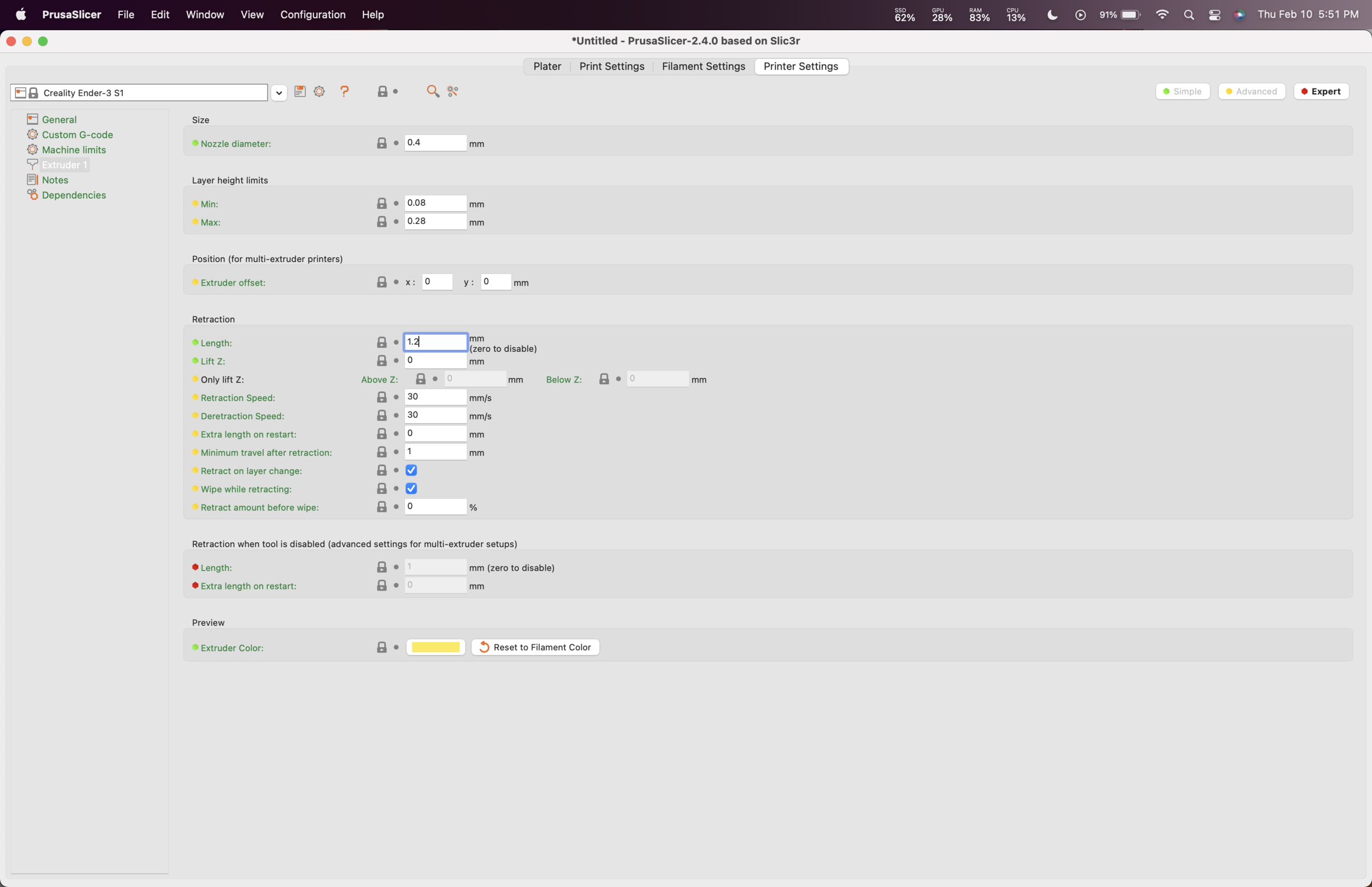Click lock icon for Above Z
Screen dimensions: 1372x887
pos(421,379)
